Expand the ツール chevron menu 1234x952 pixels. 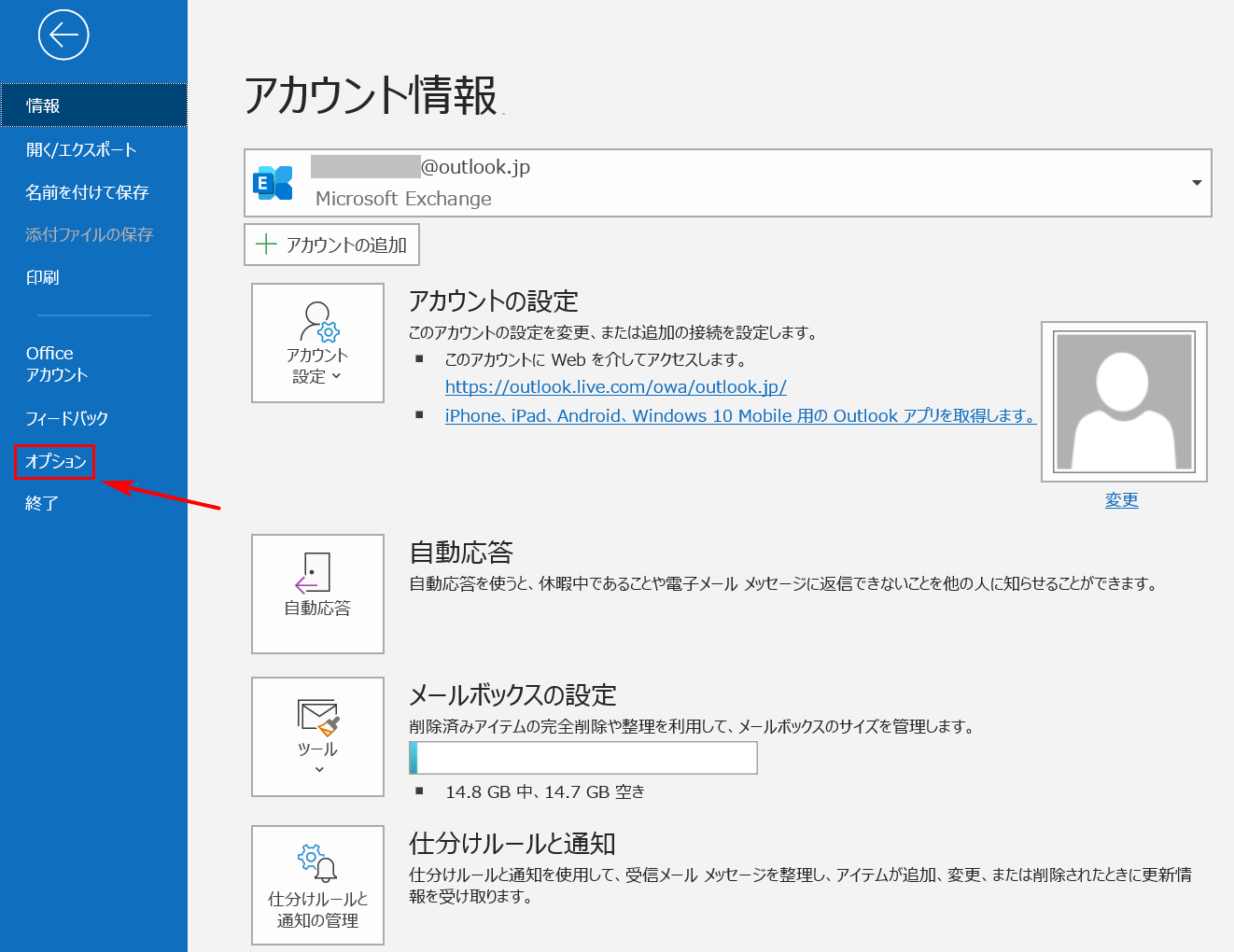tap(317, 768)
